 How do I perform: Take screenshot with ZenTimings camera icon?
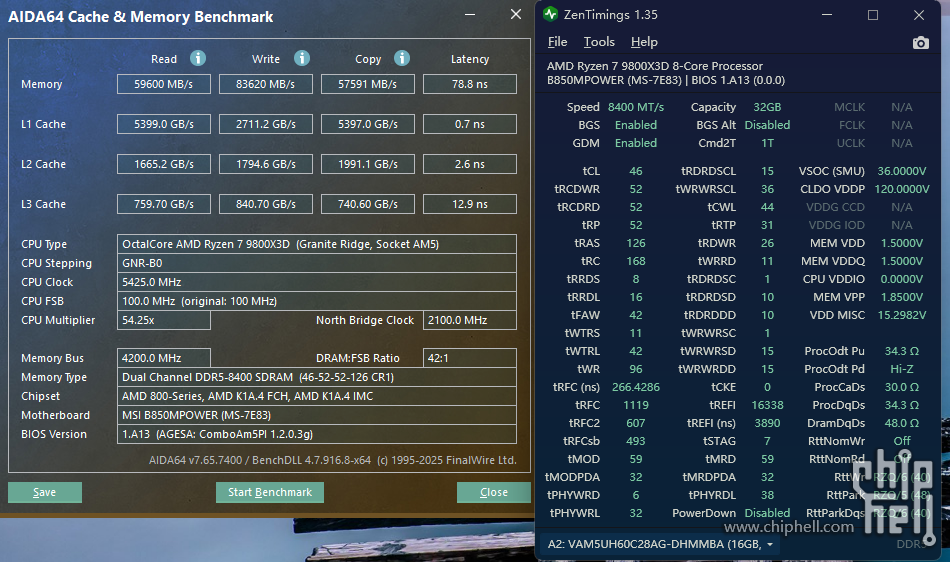pyautogui.click(x=921, y=42)
